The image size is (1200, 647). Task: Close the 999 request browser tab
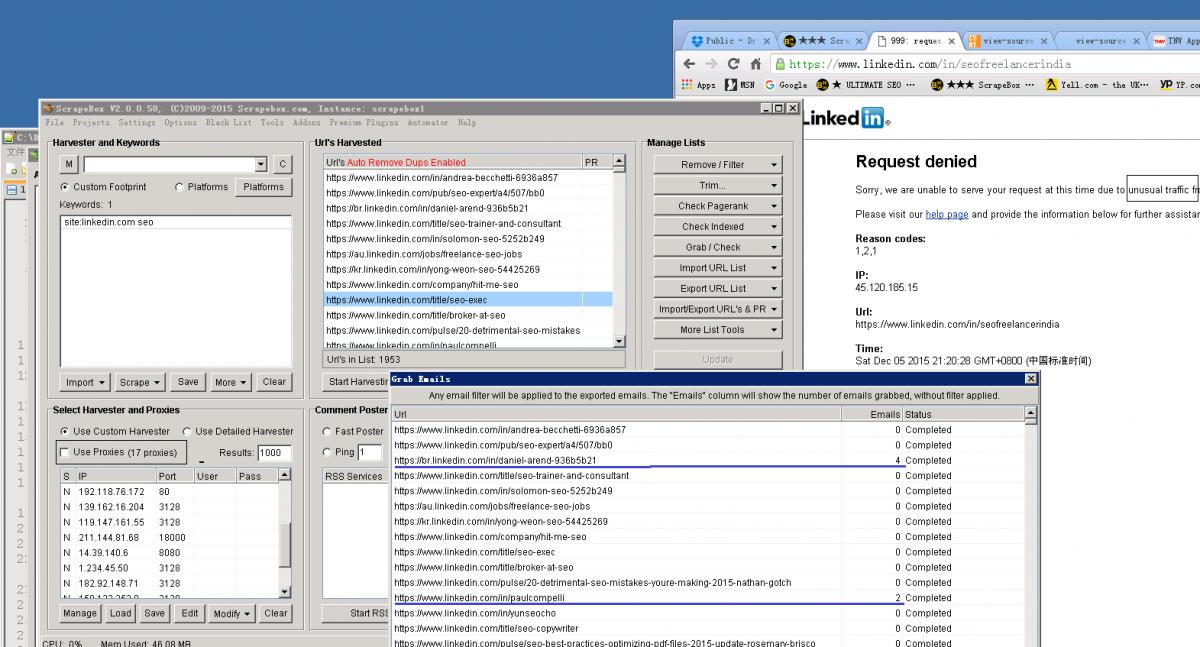click(950, 41)
